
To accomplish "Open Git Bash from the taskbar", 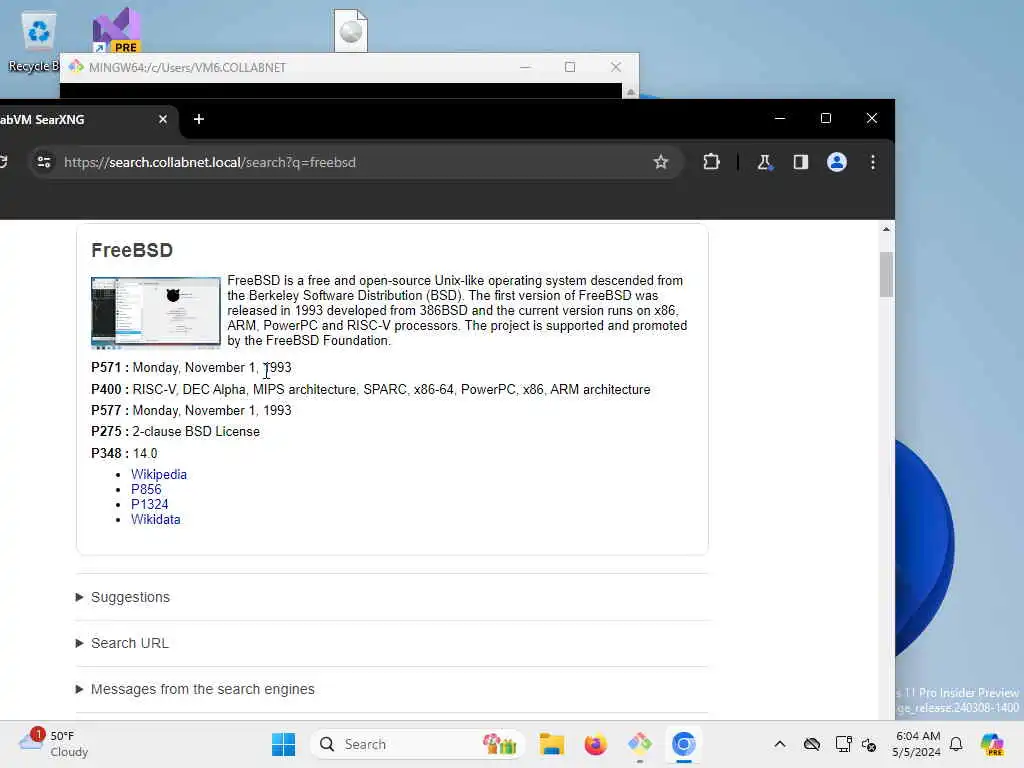I will [x=639, y=744].
